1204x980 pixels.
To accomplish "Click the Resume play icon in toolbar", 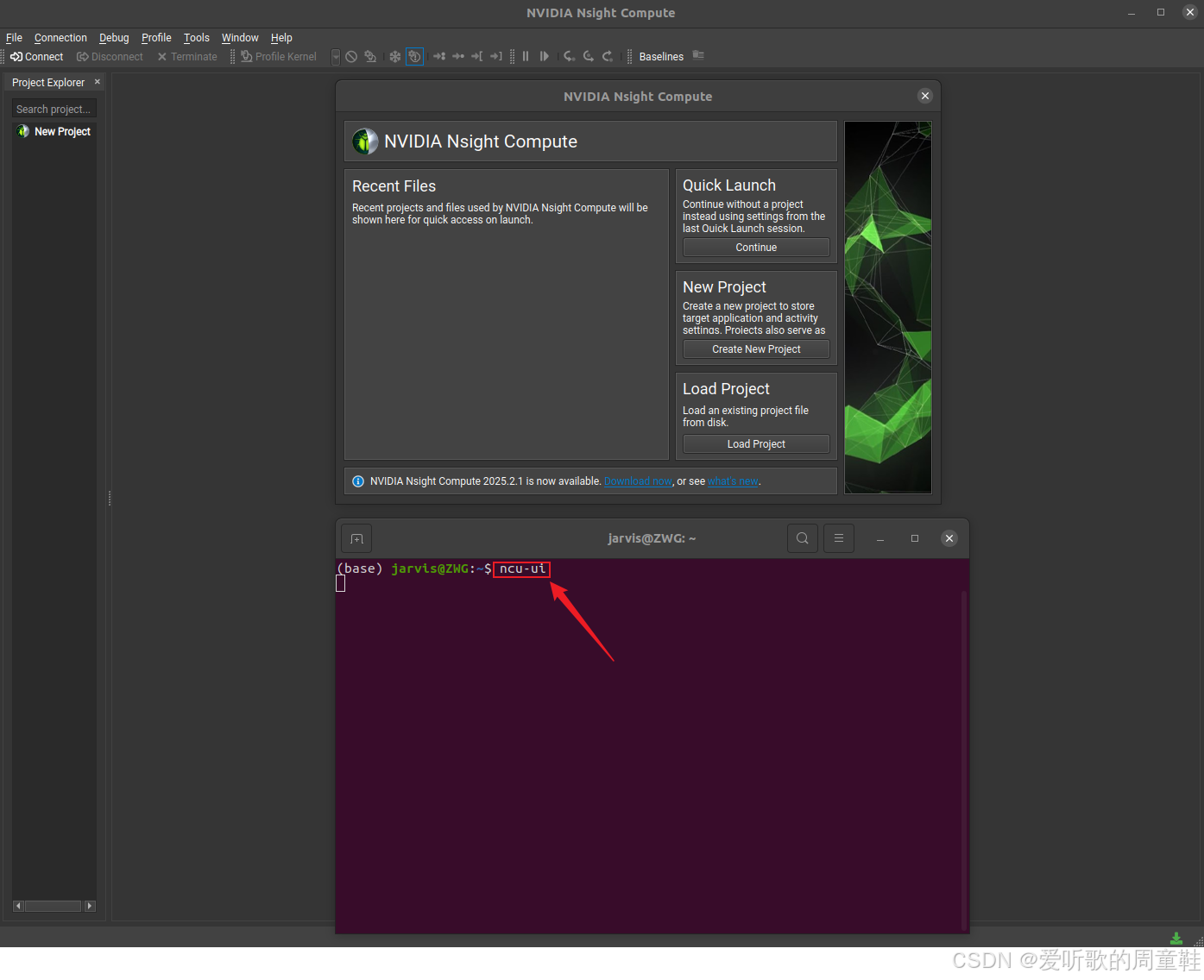I will tap(544, 57).
